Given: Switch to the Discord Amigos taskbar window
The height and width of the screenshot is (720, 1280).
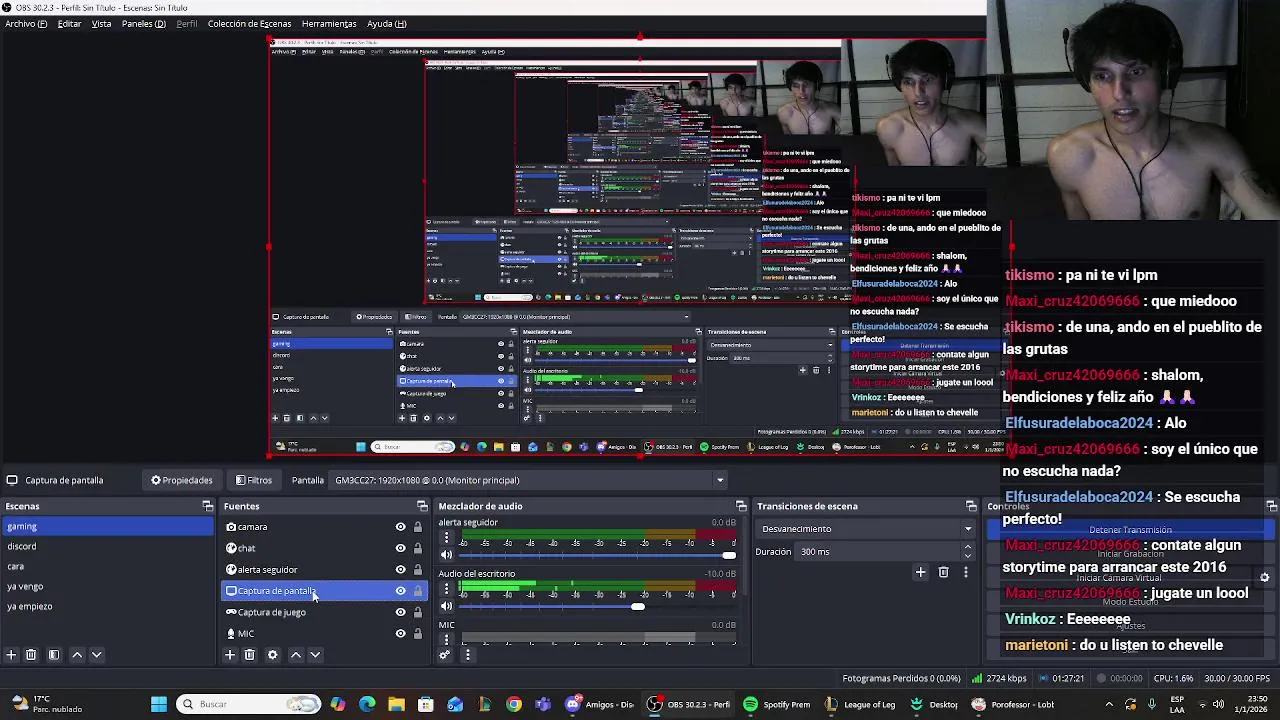Looking at the screenshot, I should tap(600, 704).
